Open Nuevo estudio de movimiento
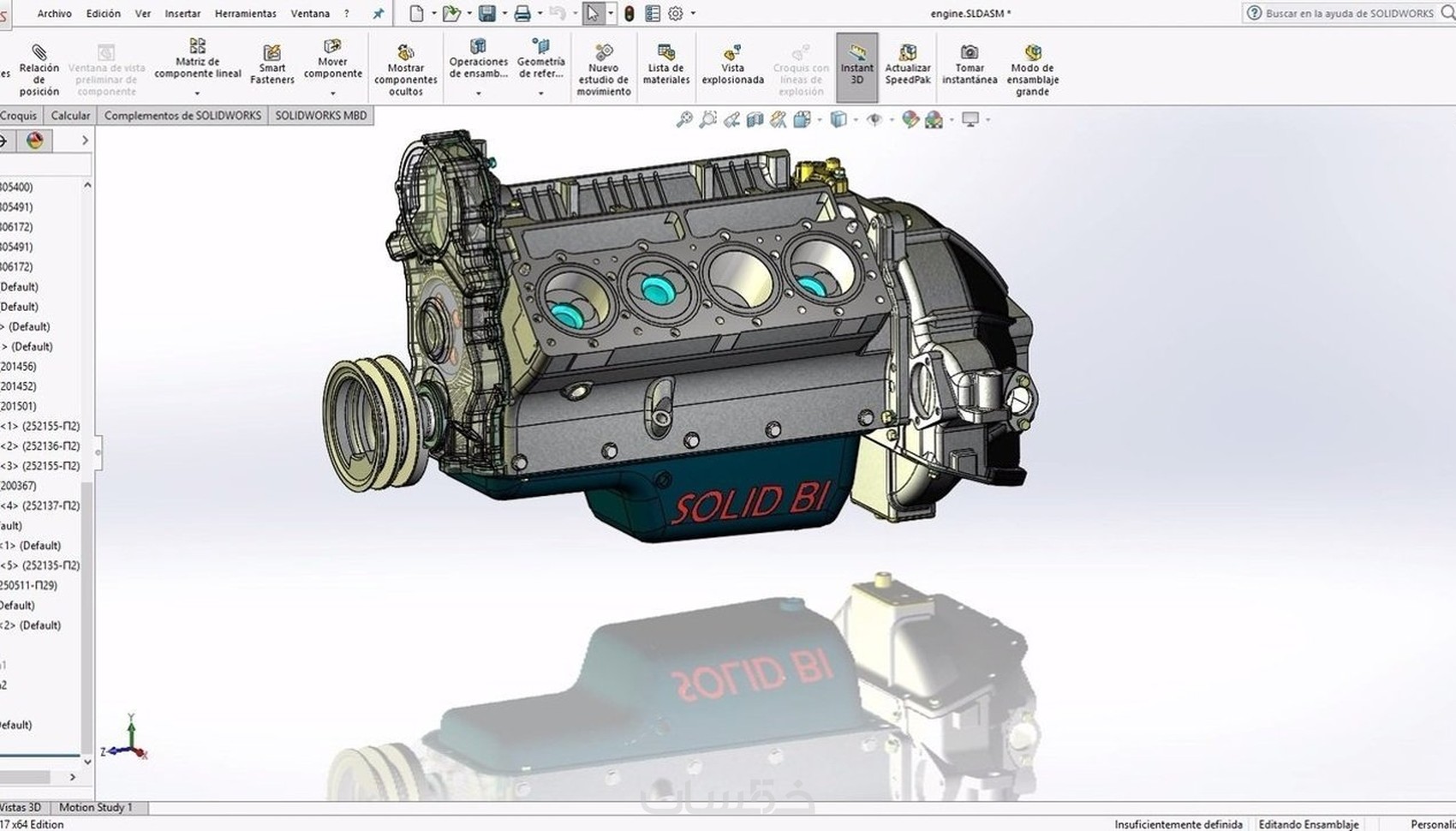Viewport: 1456px width, 831px height. point(603,67)
